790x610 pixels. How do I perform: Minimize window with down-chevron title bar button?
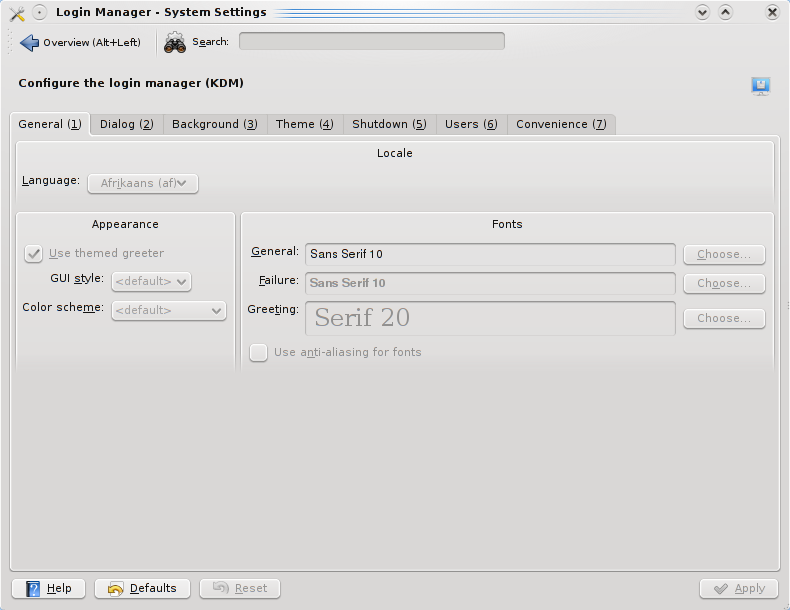pos(702,12)
